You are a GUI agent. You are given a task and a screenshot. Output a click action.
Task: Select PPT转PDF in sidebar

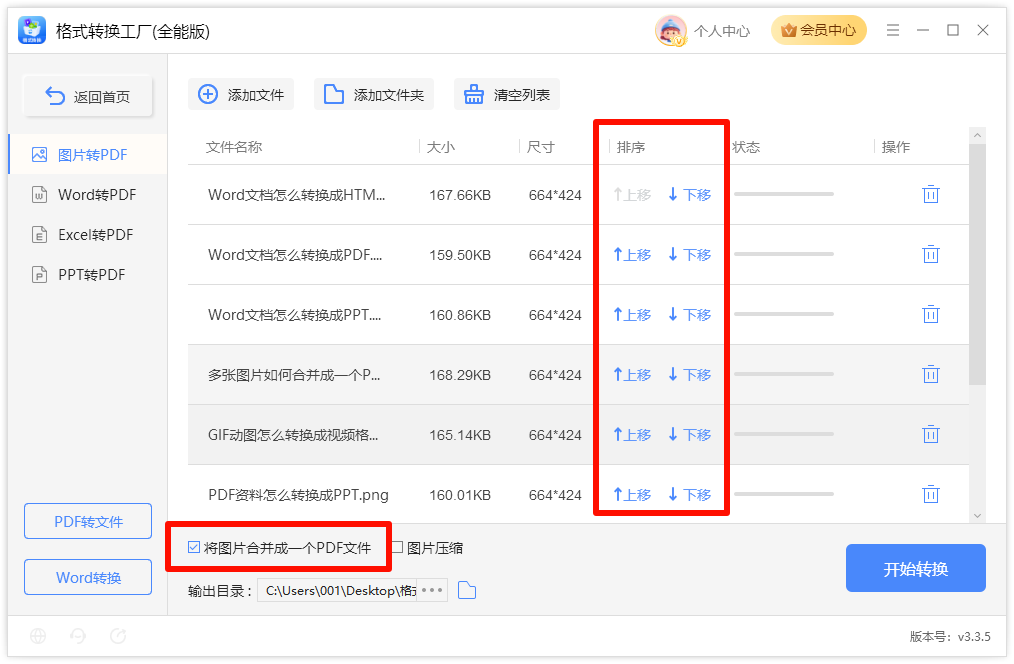point(88,275)
